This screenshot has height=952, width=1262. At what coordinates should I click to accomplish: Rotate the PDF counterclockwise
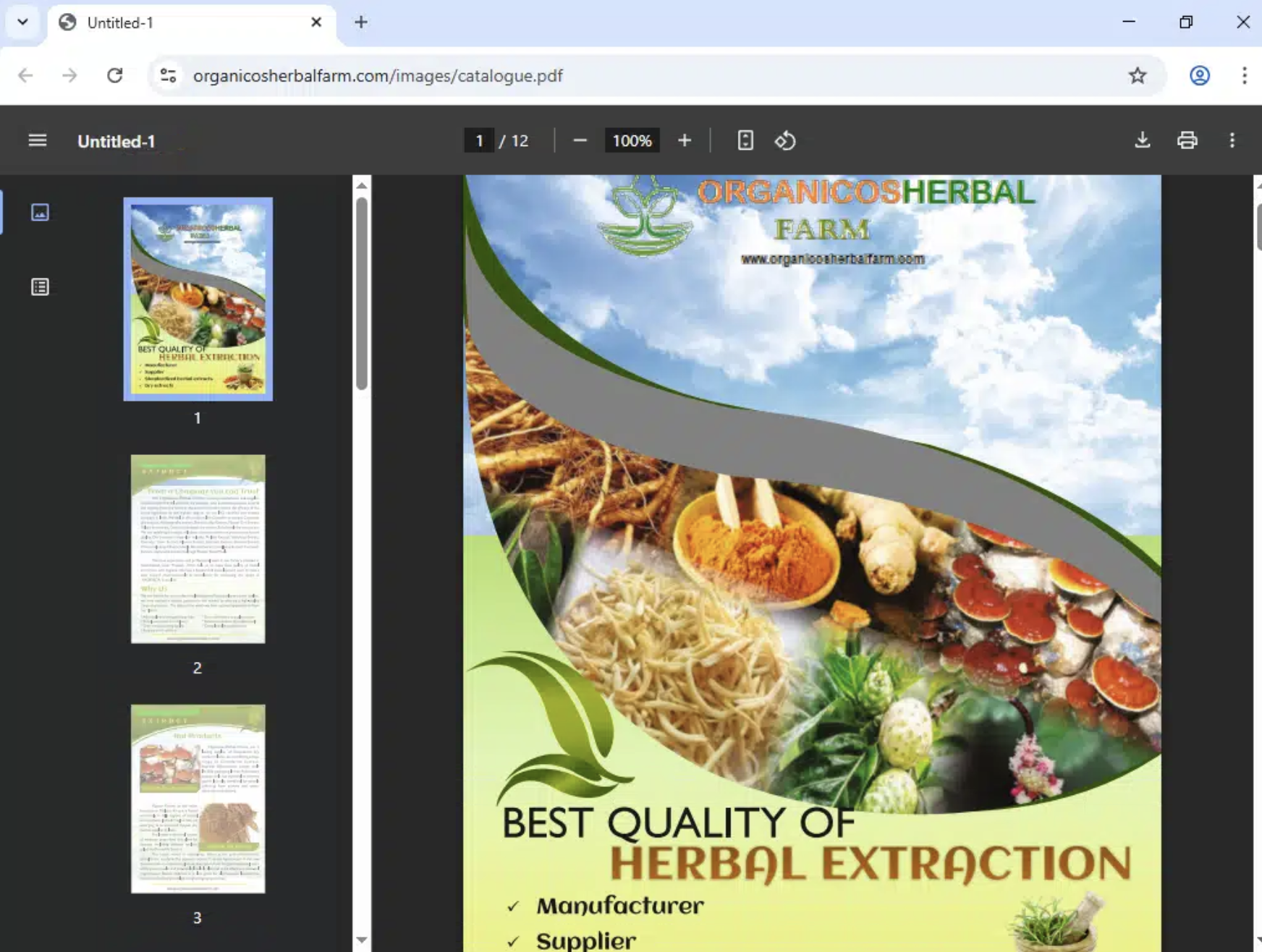point(785,140)
